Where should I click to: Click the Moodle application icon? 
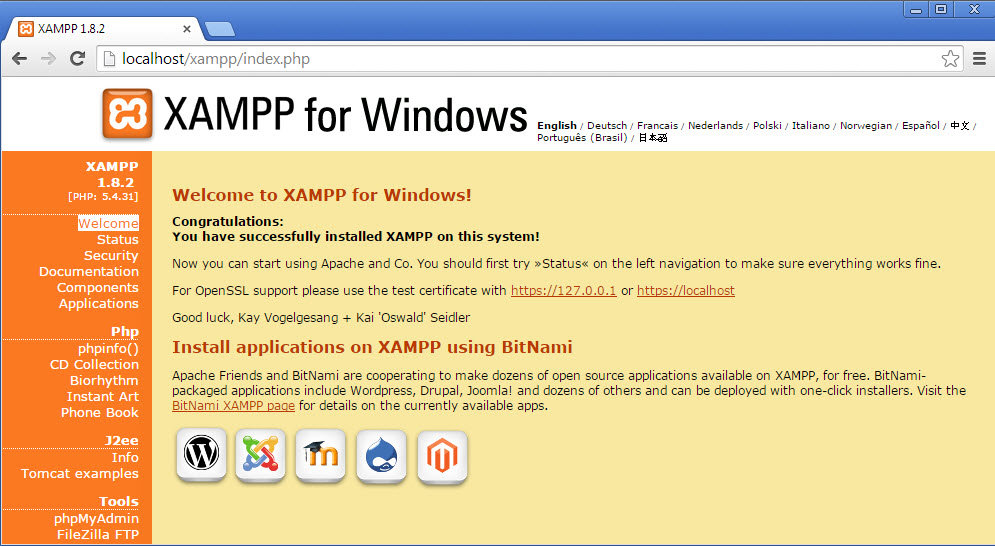click(321, 455)
